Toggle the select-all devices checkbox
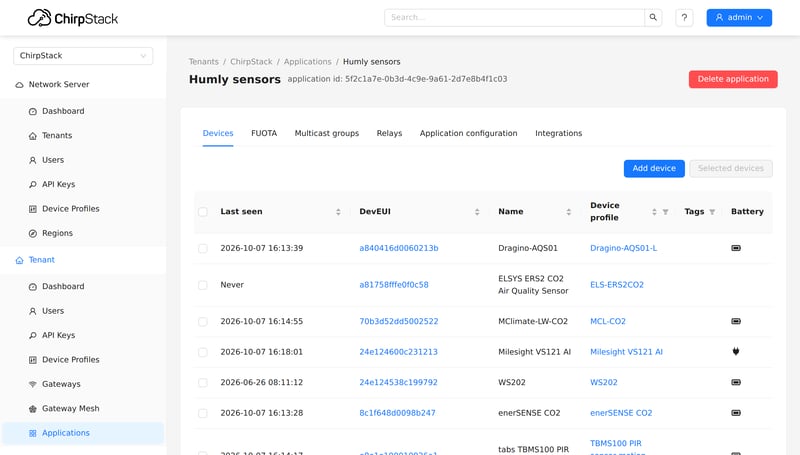Screen dimensions: 800x455 [x=203, y=212]
